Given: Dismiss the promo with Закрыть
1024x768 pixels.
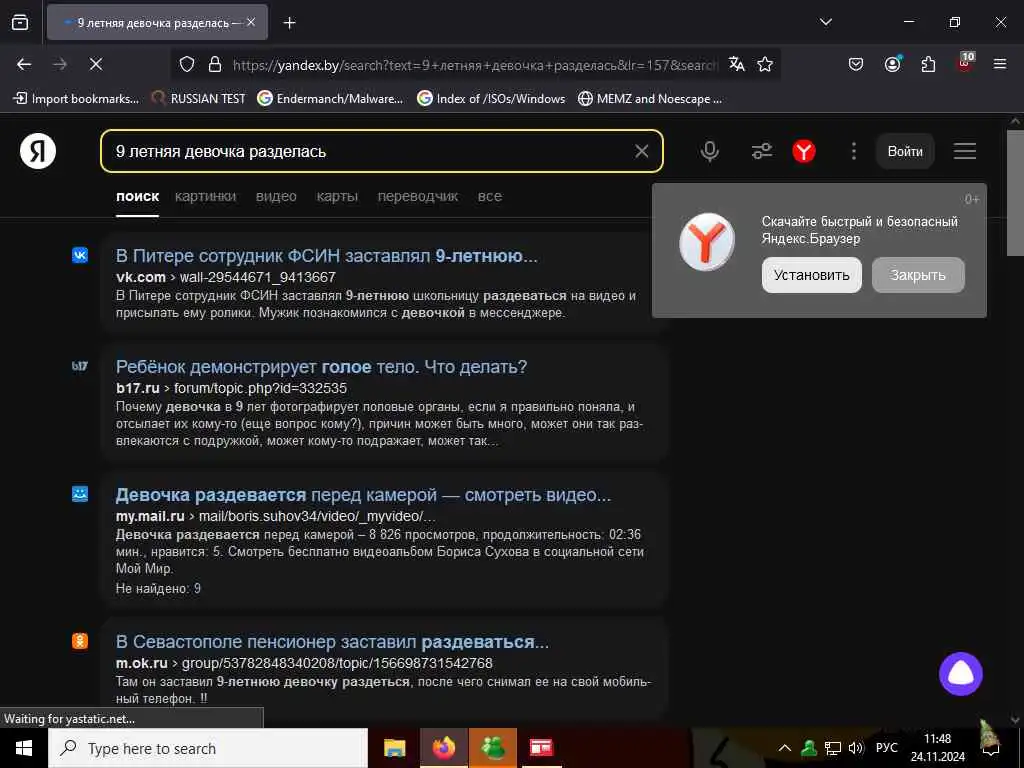Looking at the screenshot, I should (x=918, y=275).
